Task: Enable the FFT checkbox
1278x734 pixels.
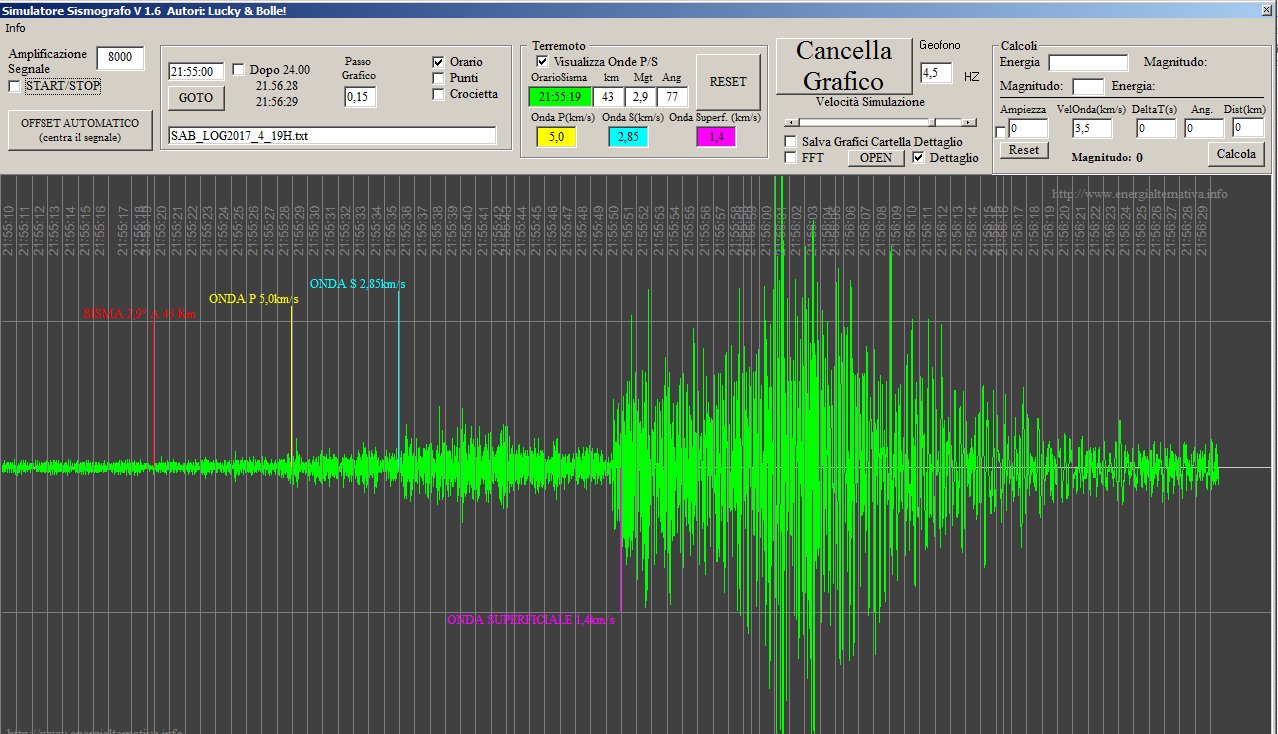Action: point(791,158)
